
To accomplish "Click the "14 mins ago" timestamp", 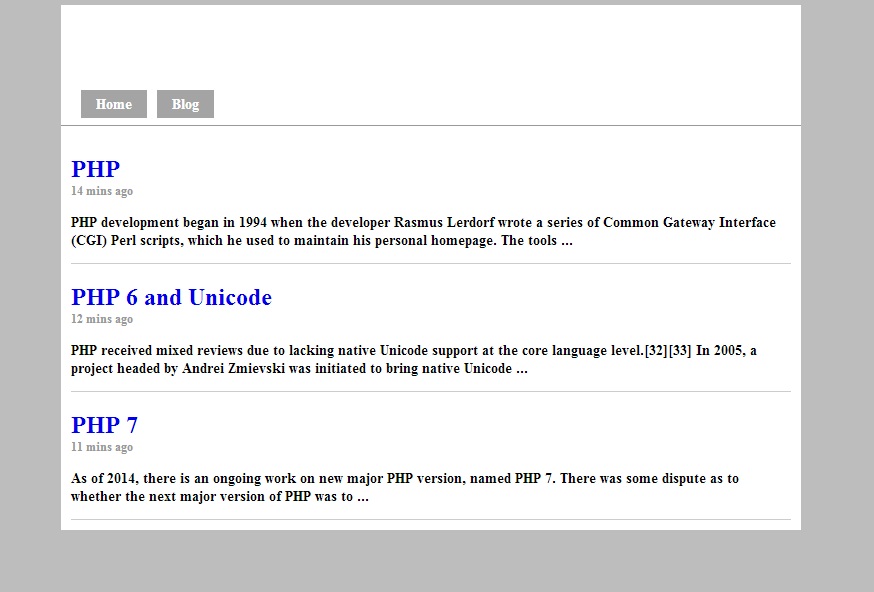I will [x=102, y=191].
